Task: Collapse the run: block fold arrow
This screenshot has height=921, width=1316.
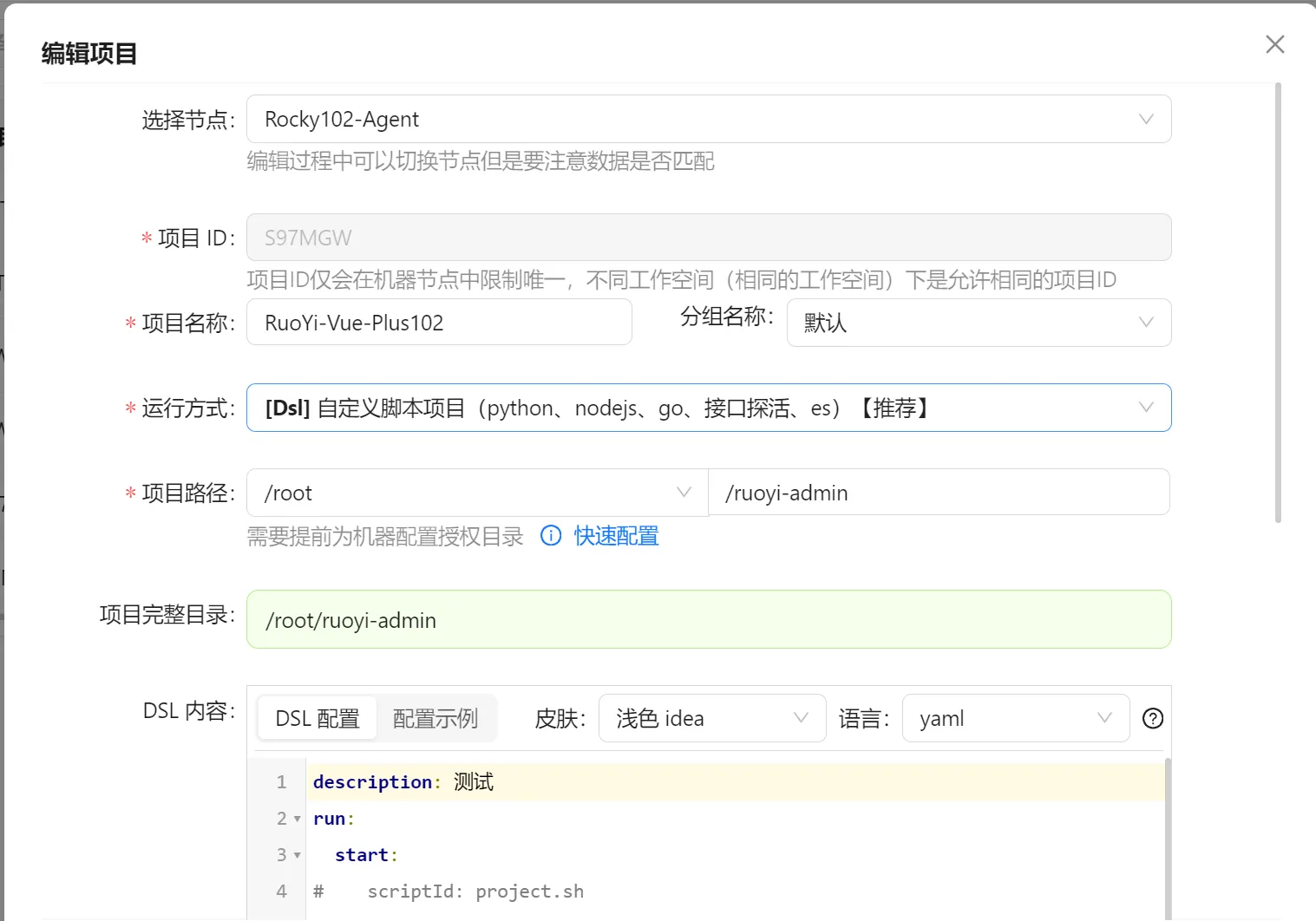Action: click(x=297, y=819)
